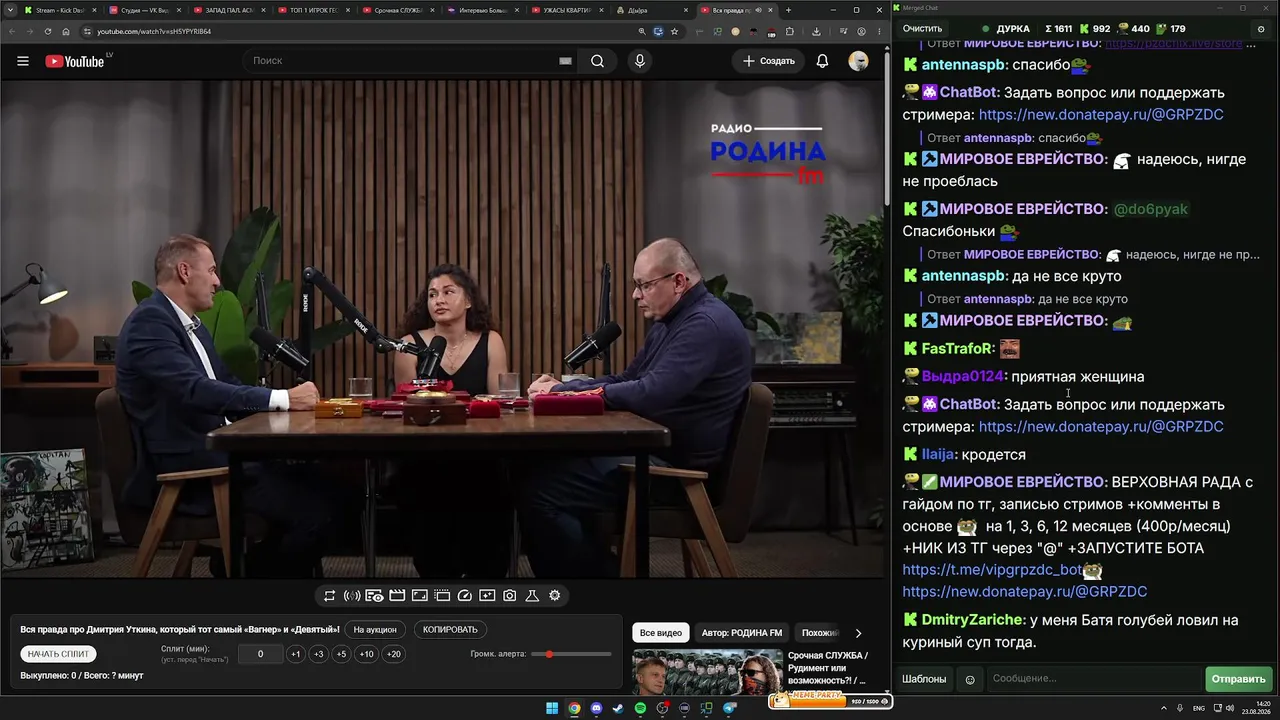Image resolution: width=1280 pixels, height=720 pixels.
Task: Select the 'Автор: РОДИНА FM' chip
Action: click(x=742, y=633)
